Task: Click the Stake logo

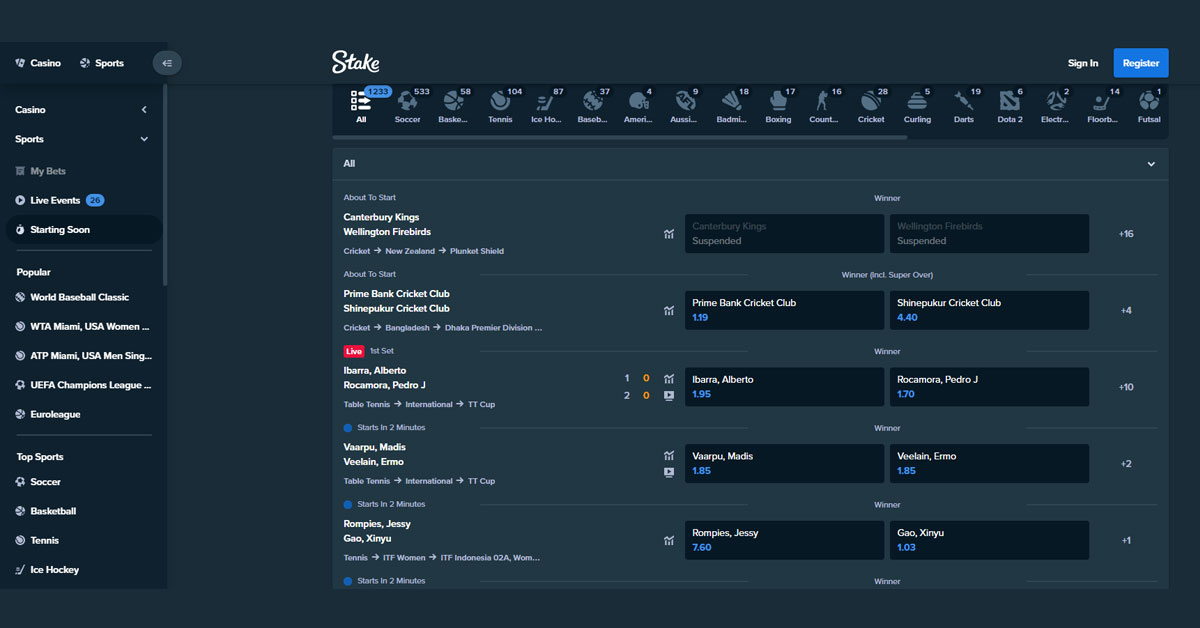Action: click(x=356, y=62)
